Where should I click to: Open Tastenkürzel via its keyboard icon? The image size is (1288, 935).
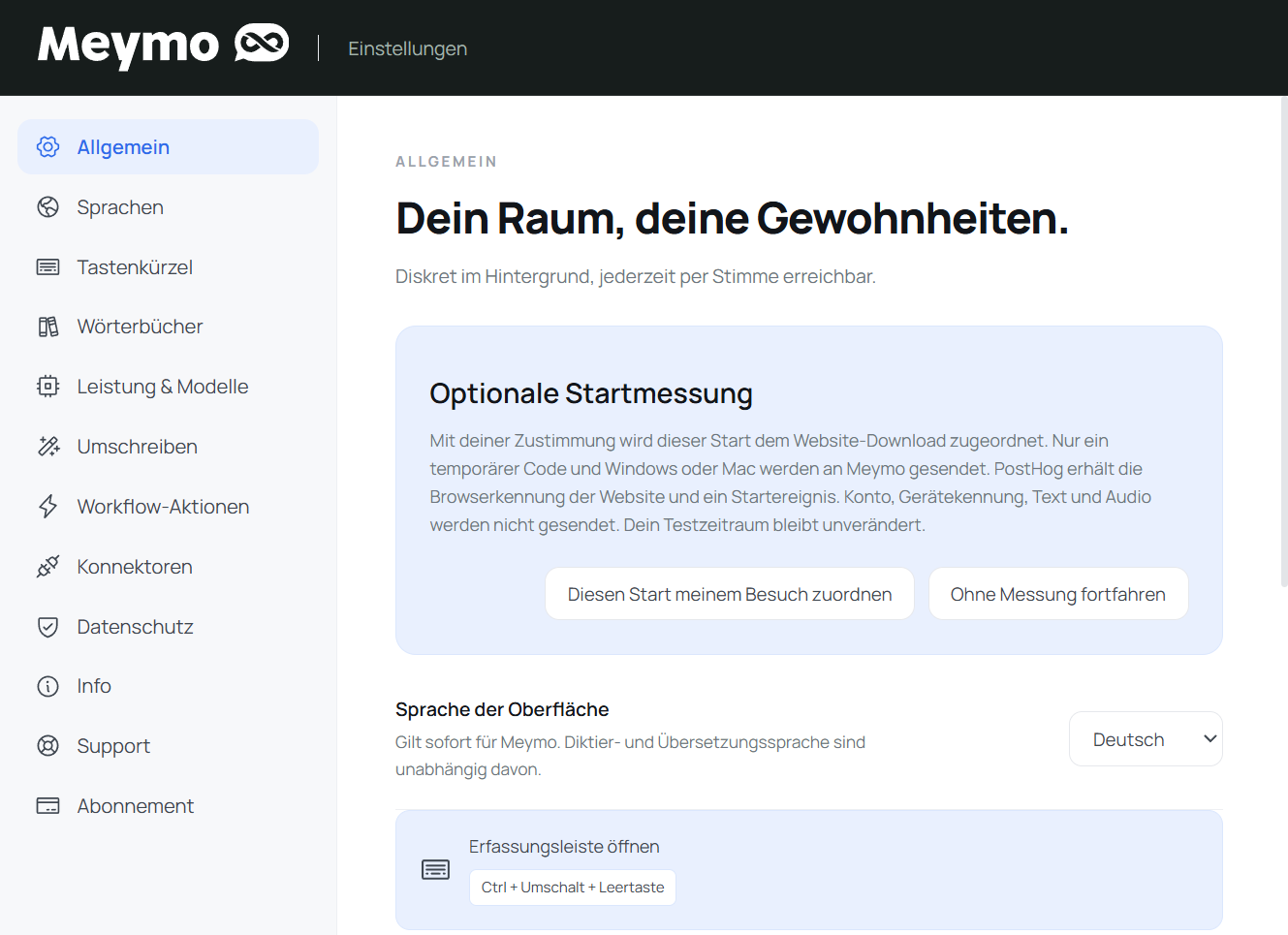coord(47,267)
